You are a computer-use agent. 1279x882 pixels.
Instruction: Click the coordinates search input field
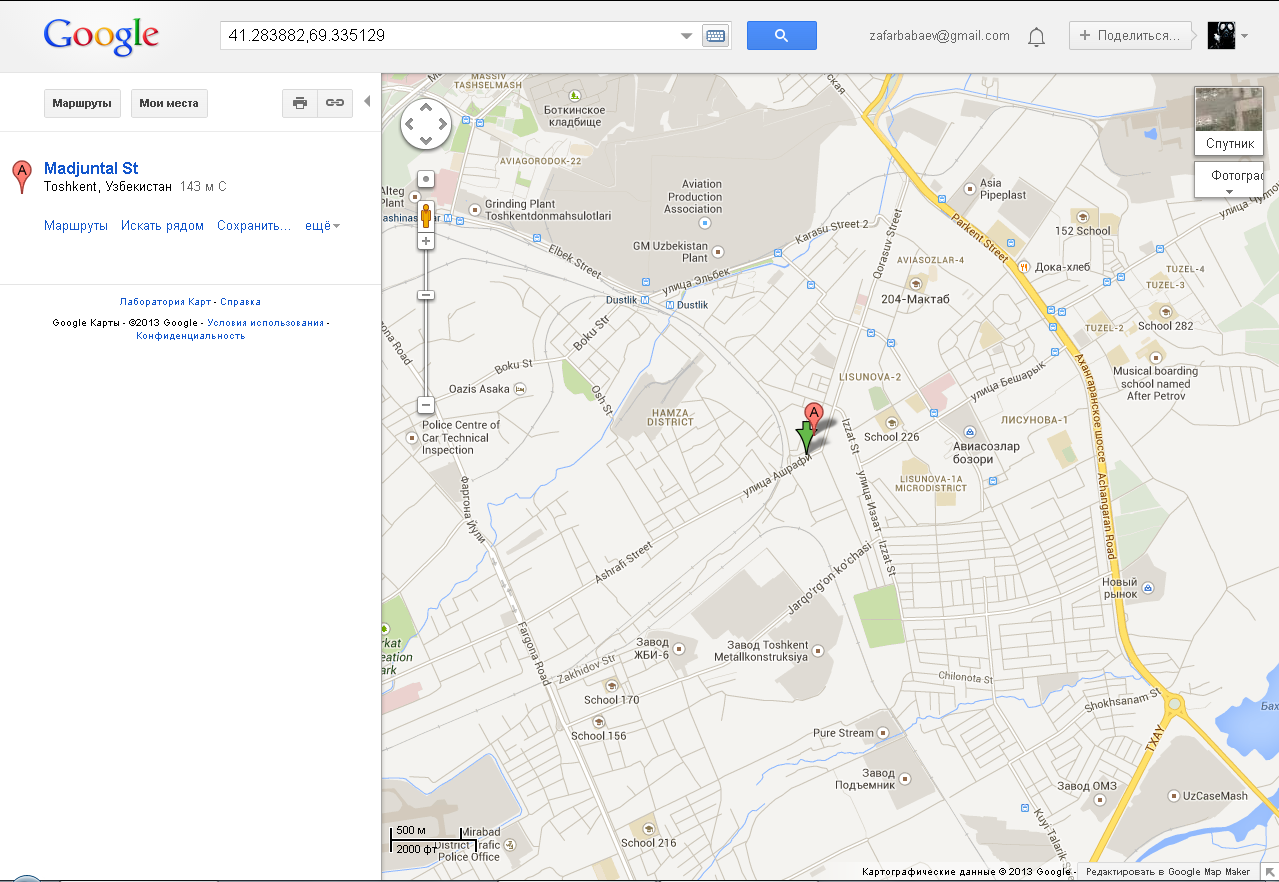[448, 36]
